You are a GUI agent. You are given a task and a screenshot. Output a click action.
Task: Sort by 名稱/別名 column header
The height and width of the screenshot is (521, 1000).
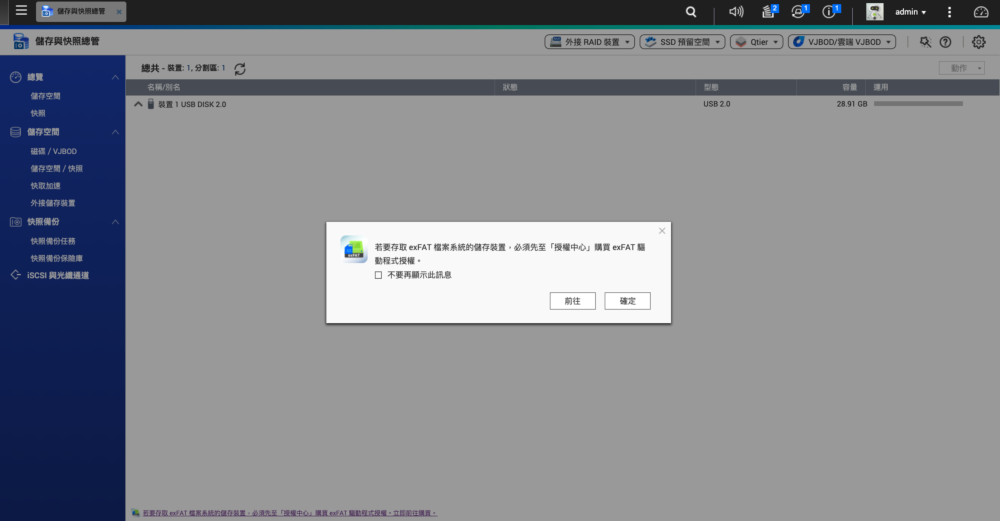pyautogui.click(x=163, y=87)
